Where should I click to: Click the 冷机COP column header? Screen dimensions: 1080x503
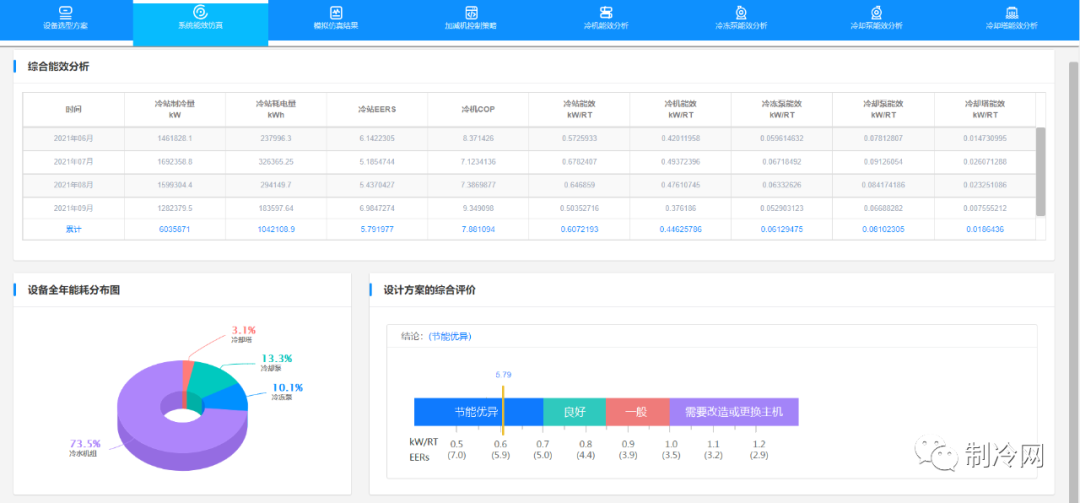pos(478,109)
